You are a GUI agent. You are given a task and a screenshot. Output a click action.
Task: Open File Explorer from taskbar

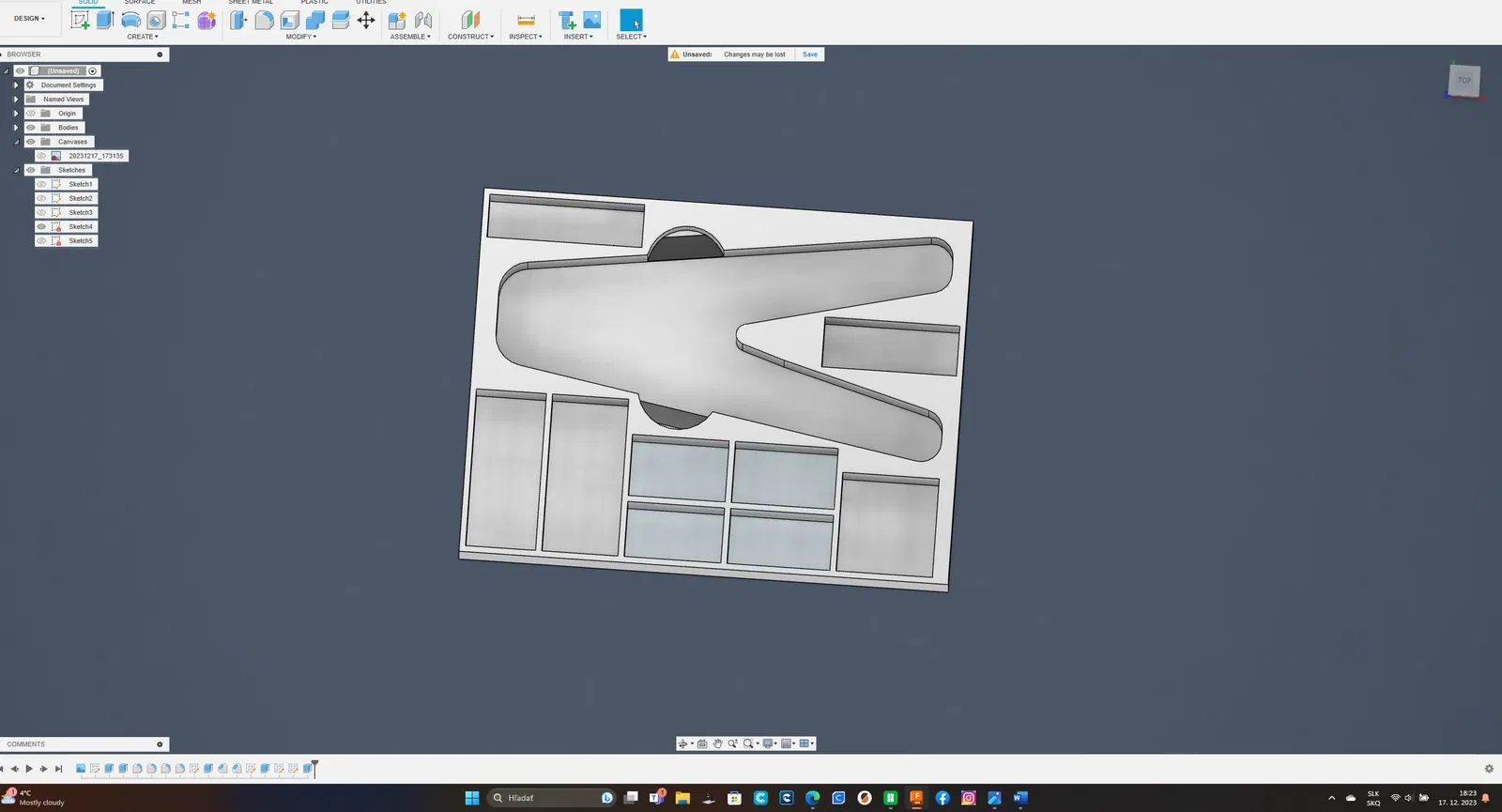pos(682,798)
